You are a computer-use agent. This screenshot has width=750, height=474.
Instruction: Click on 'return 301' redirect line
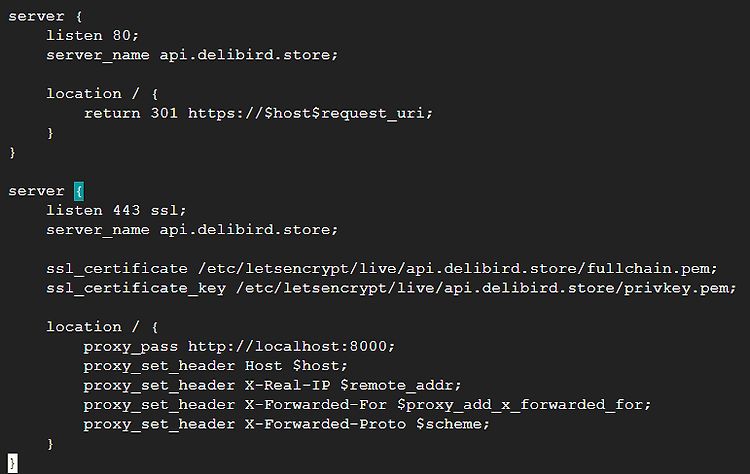pyautogui.click(x=258, y=113)
